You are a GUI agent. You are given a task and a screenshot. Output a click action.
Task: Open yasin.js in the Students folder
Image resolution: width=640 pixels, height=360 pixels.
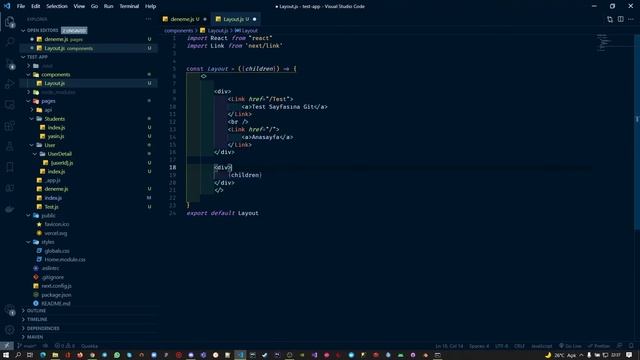(88, 136)
